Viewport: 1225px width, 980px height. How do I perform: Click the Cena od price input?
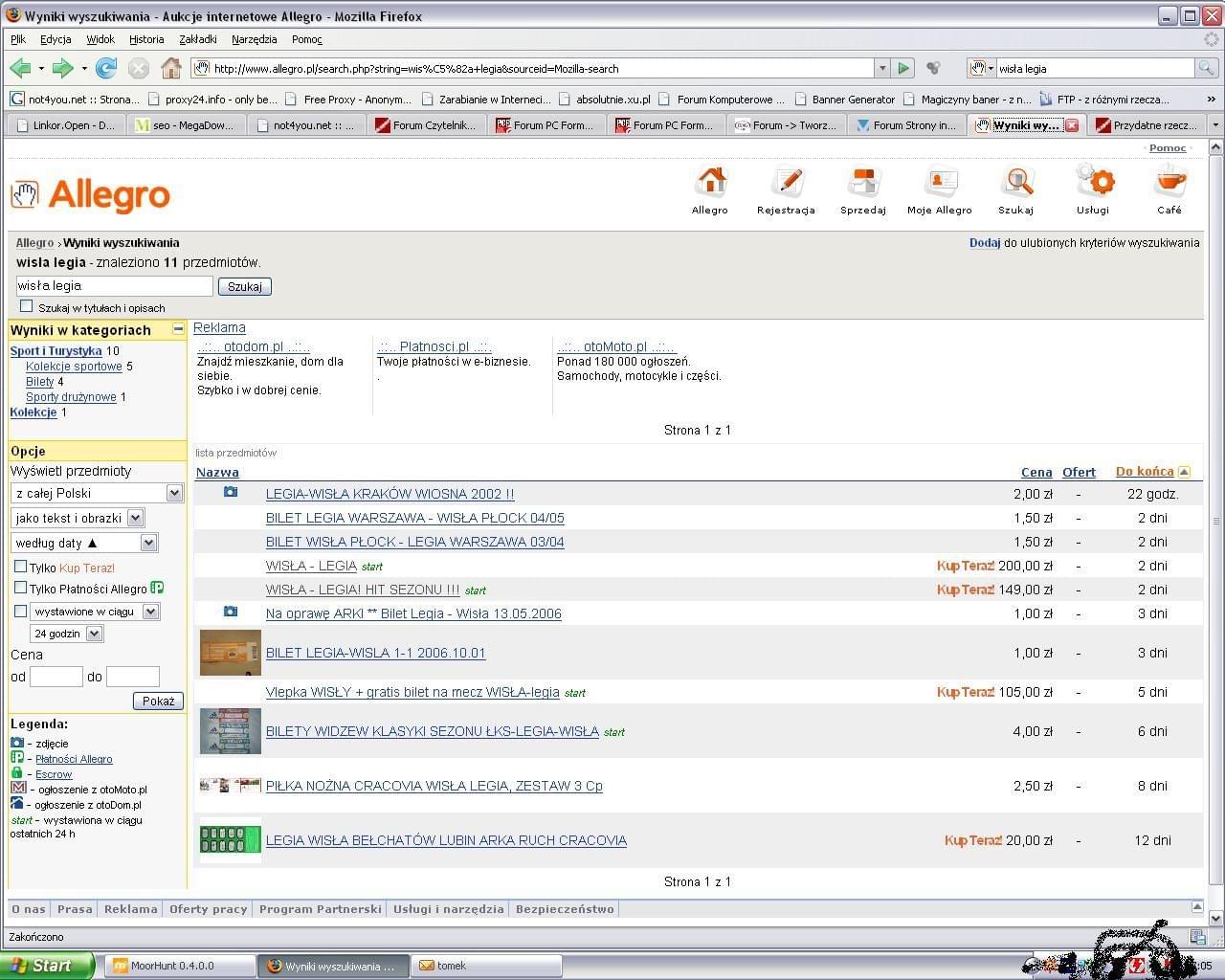click(56, 677)
